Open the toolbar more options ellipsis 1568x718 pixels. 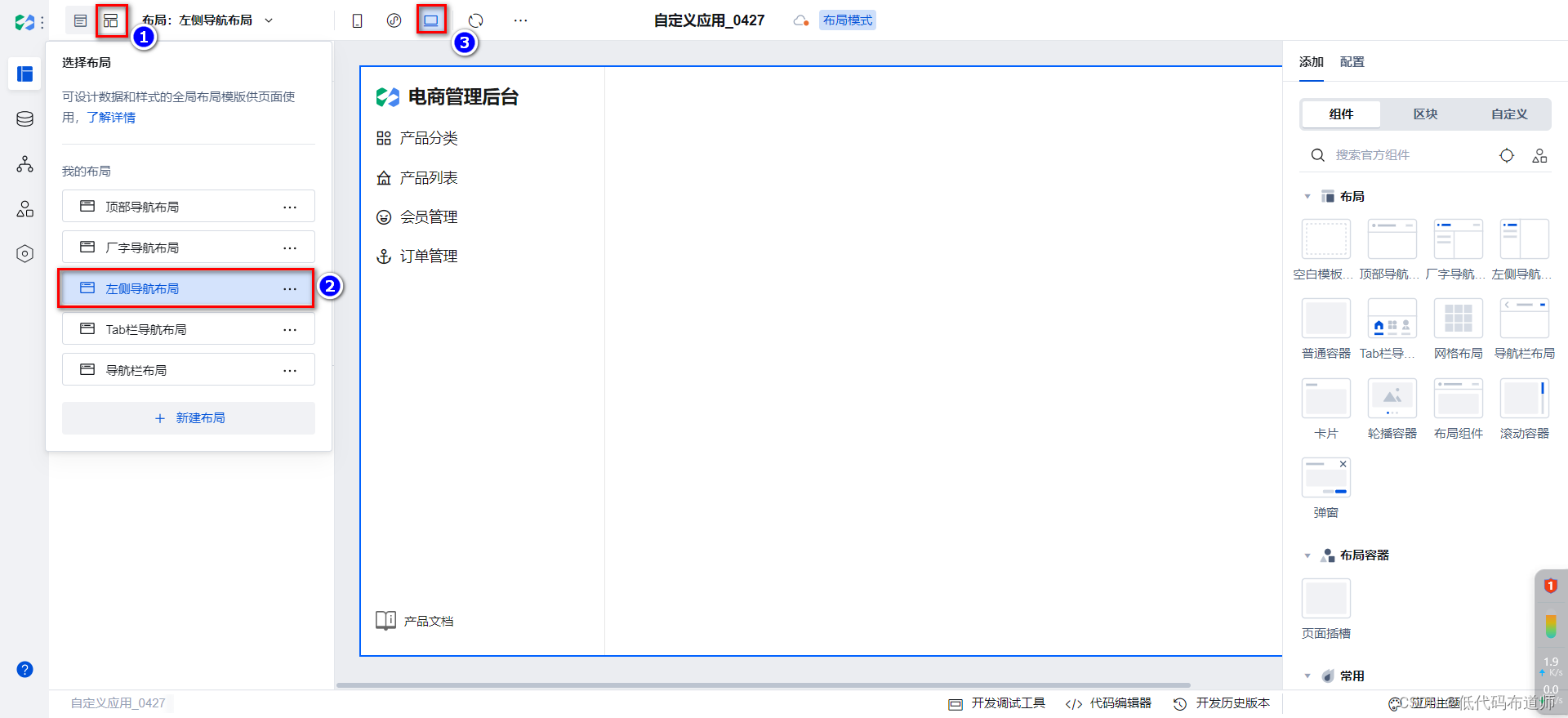point(520,20)
